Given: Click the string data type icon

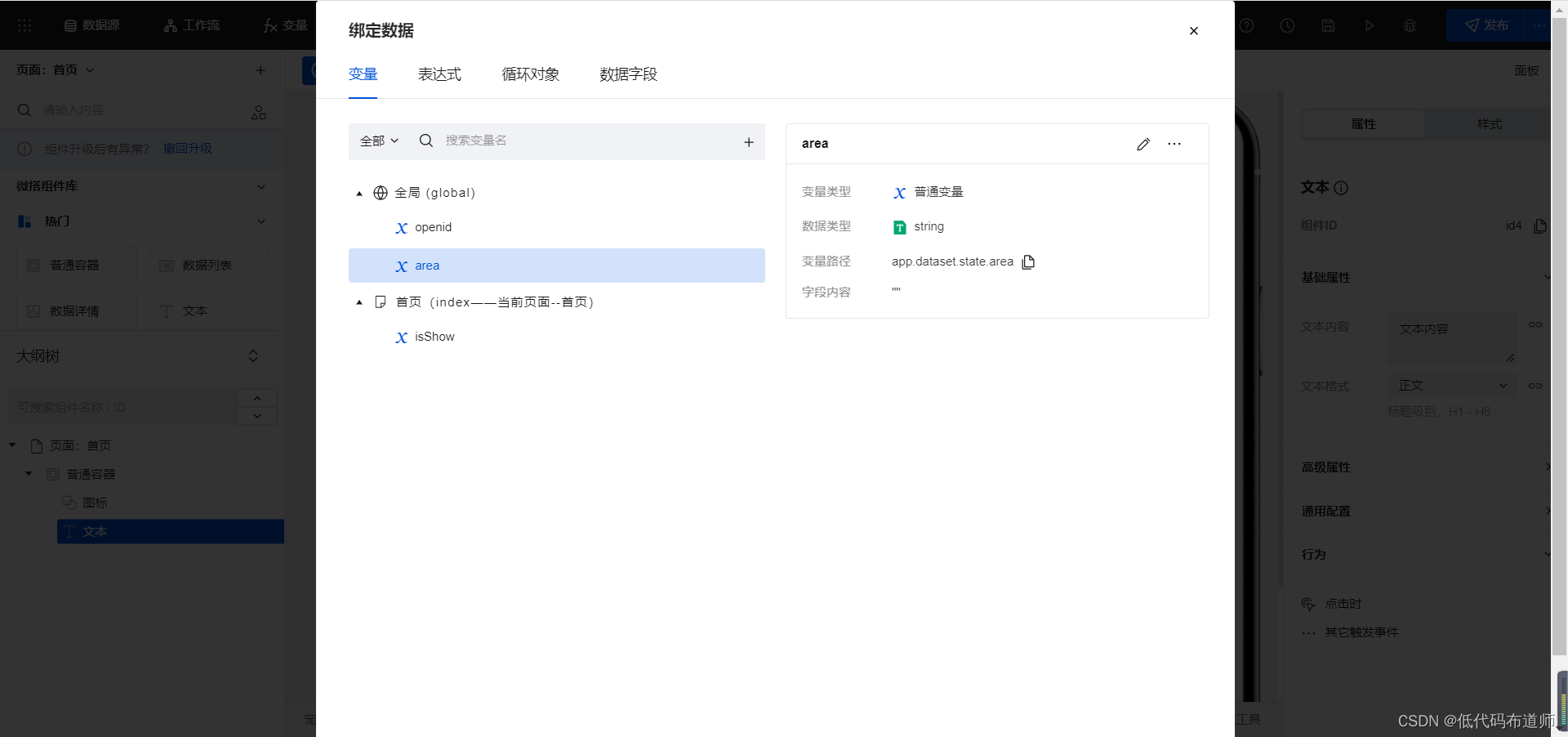Looking at the screenshot, I should pyautogui.click(x=899, y=227).
